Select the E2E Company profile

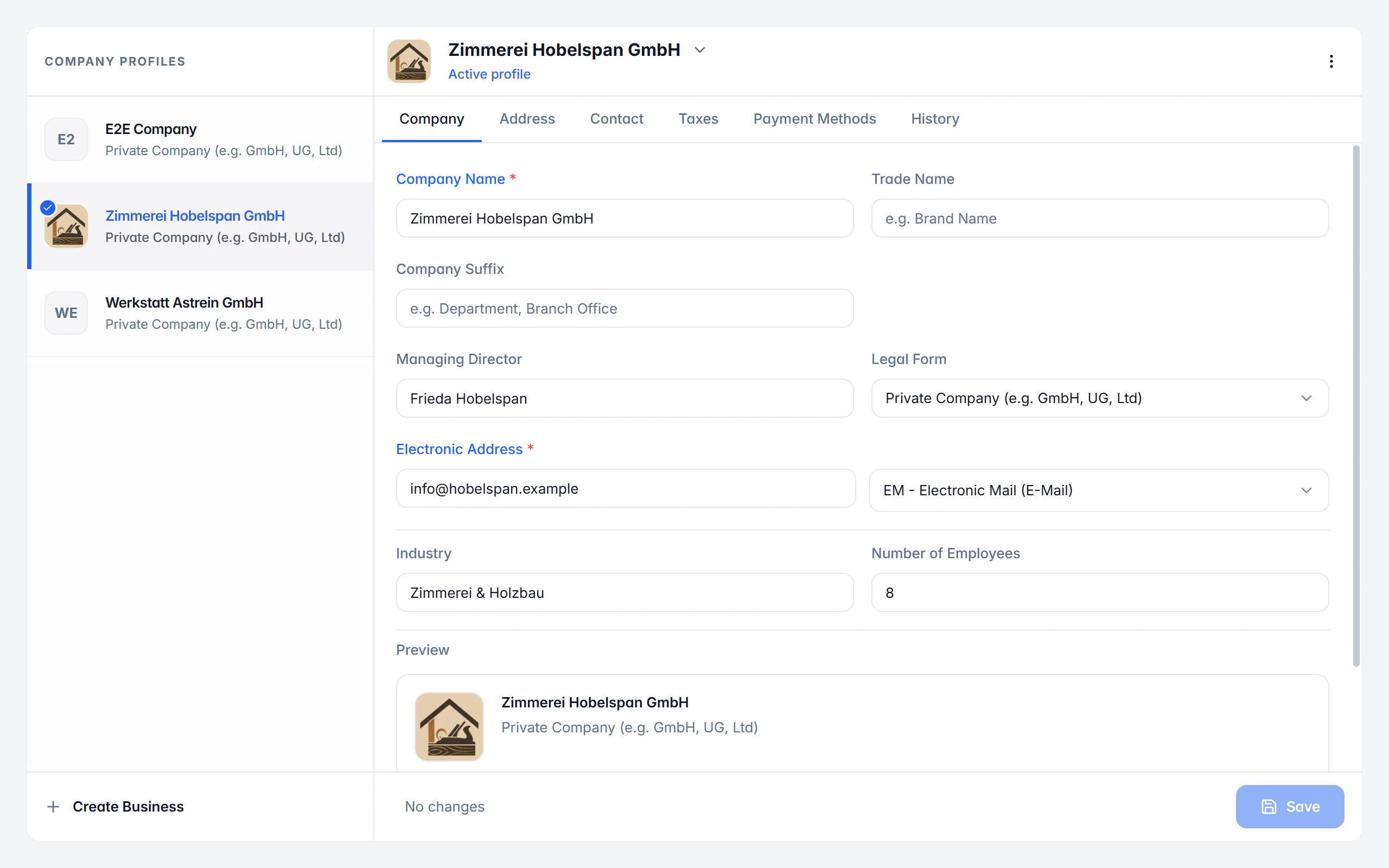[x=200, y=139]
